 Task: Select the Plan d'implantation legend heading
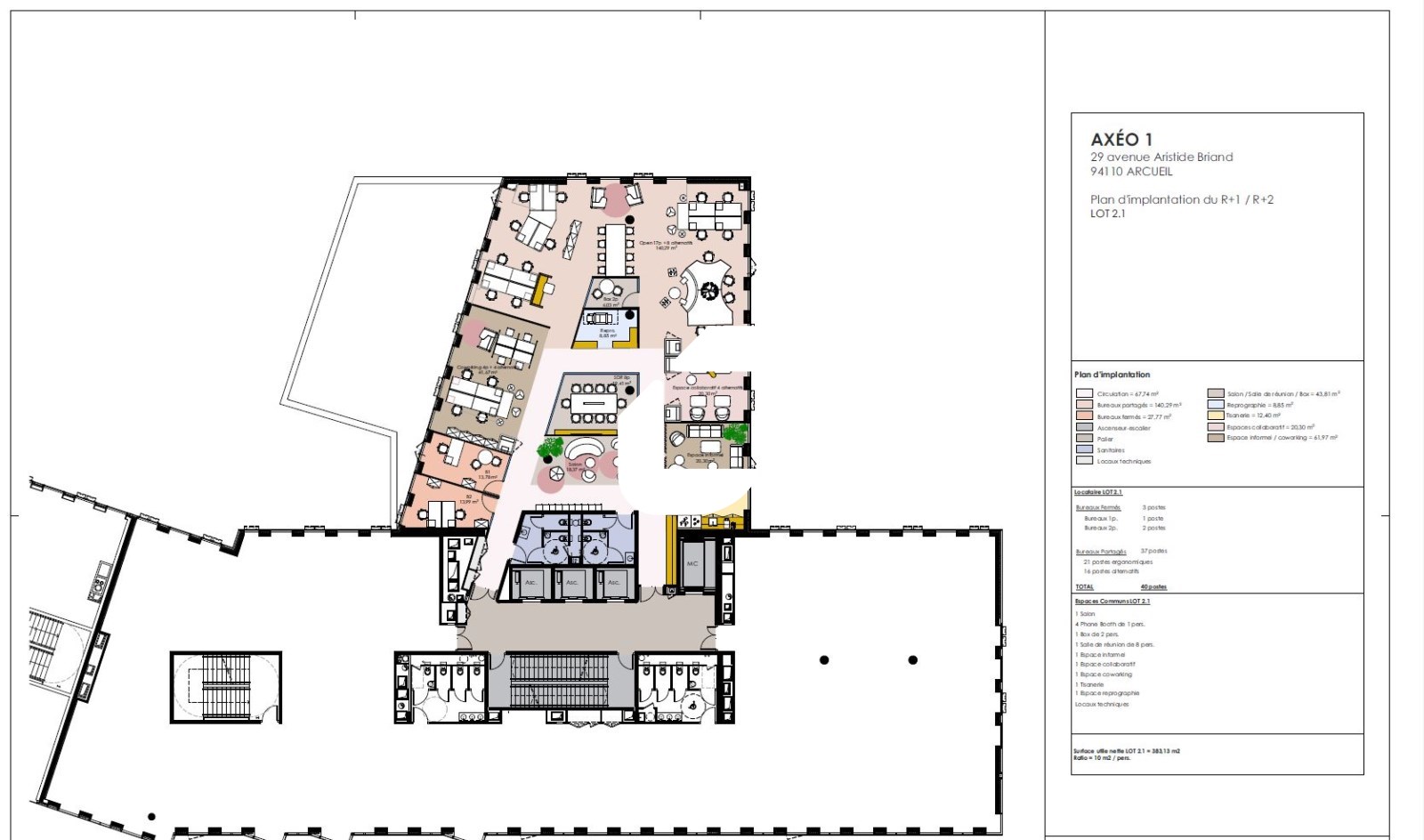pyautogui.click(x=1112, y=375)
